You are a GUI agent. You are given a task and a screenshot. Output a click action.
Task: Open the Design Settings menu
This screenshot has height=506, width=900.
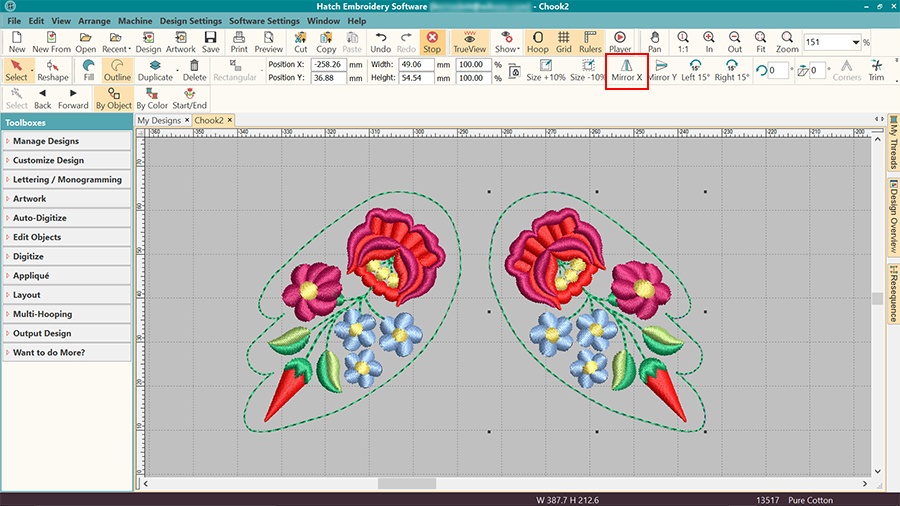(x=190, y=21)
